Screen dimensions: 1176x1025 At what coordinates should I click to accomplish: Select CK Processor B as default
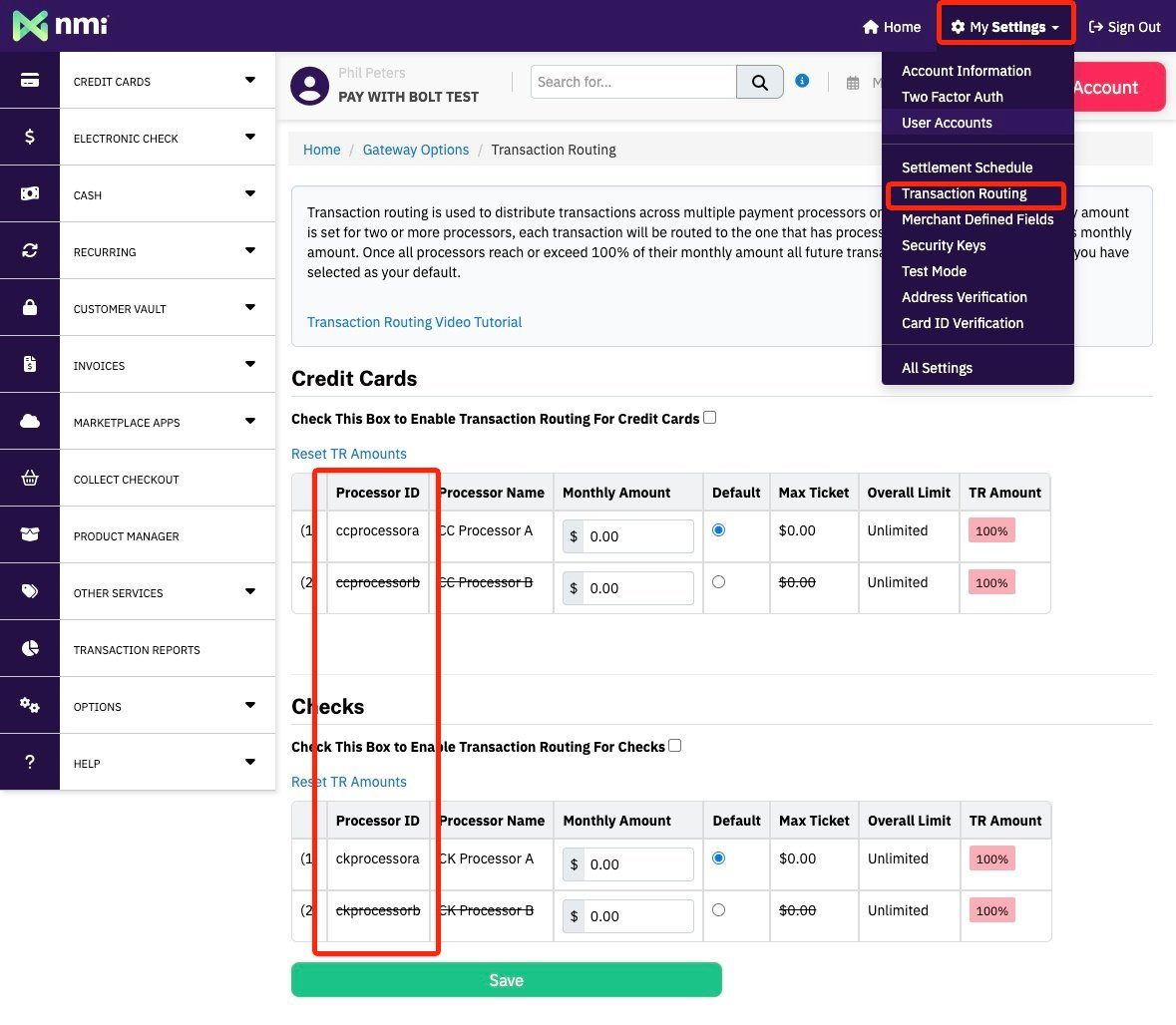[718, 909]
